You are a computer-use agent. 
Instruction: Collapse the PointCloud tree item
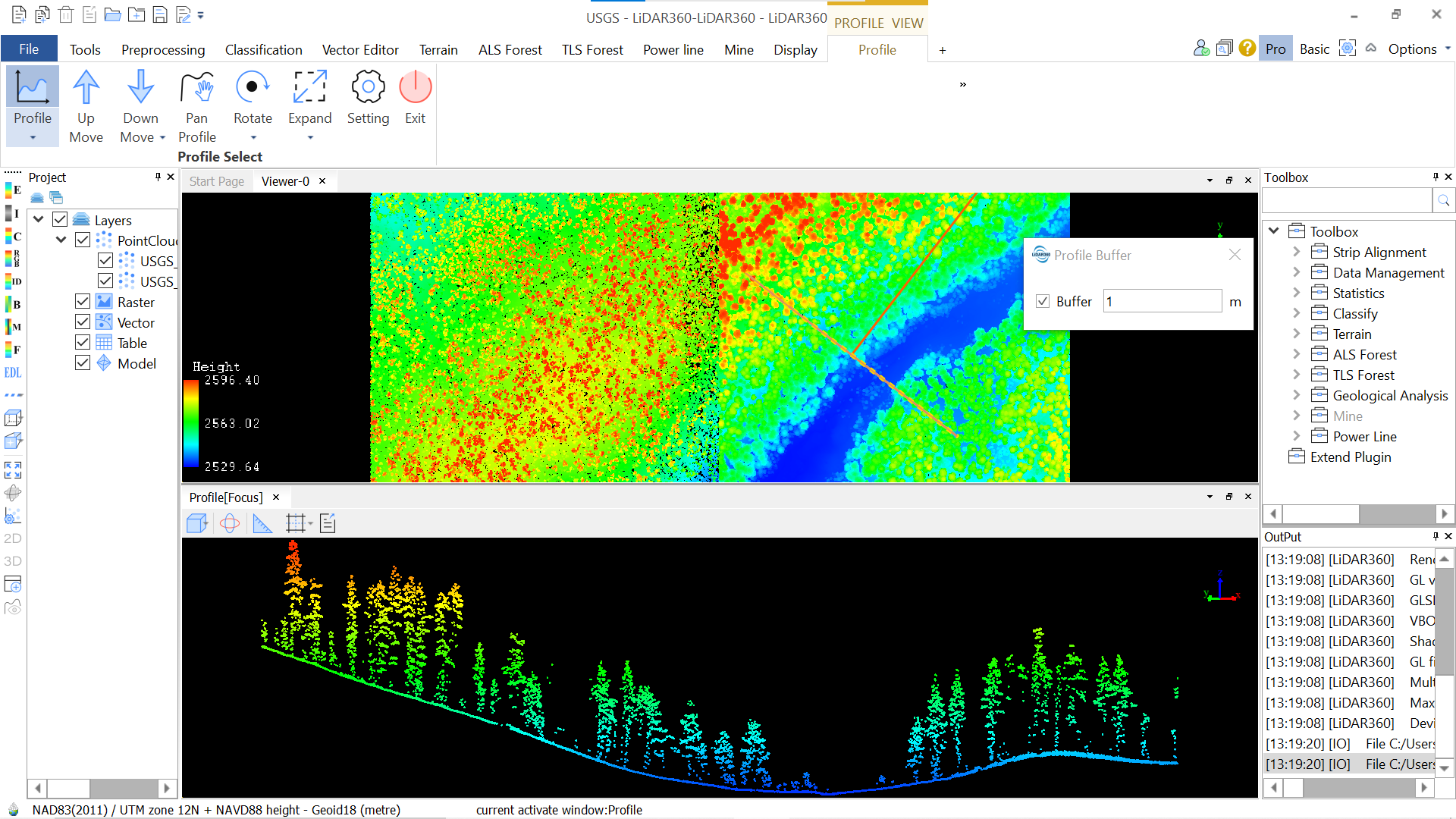pos(61,239)
